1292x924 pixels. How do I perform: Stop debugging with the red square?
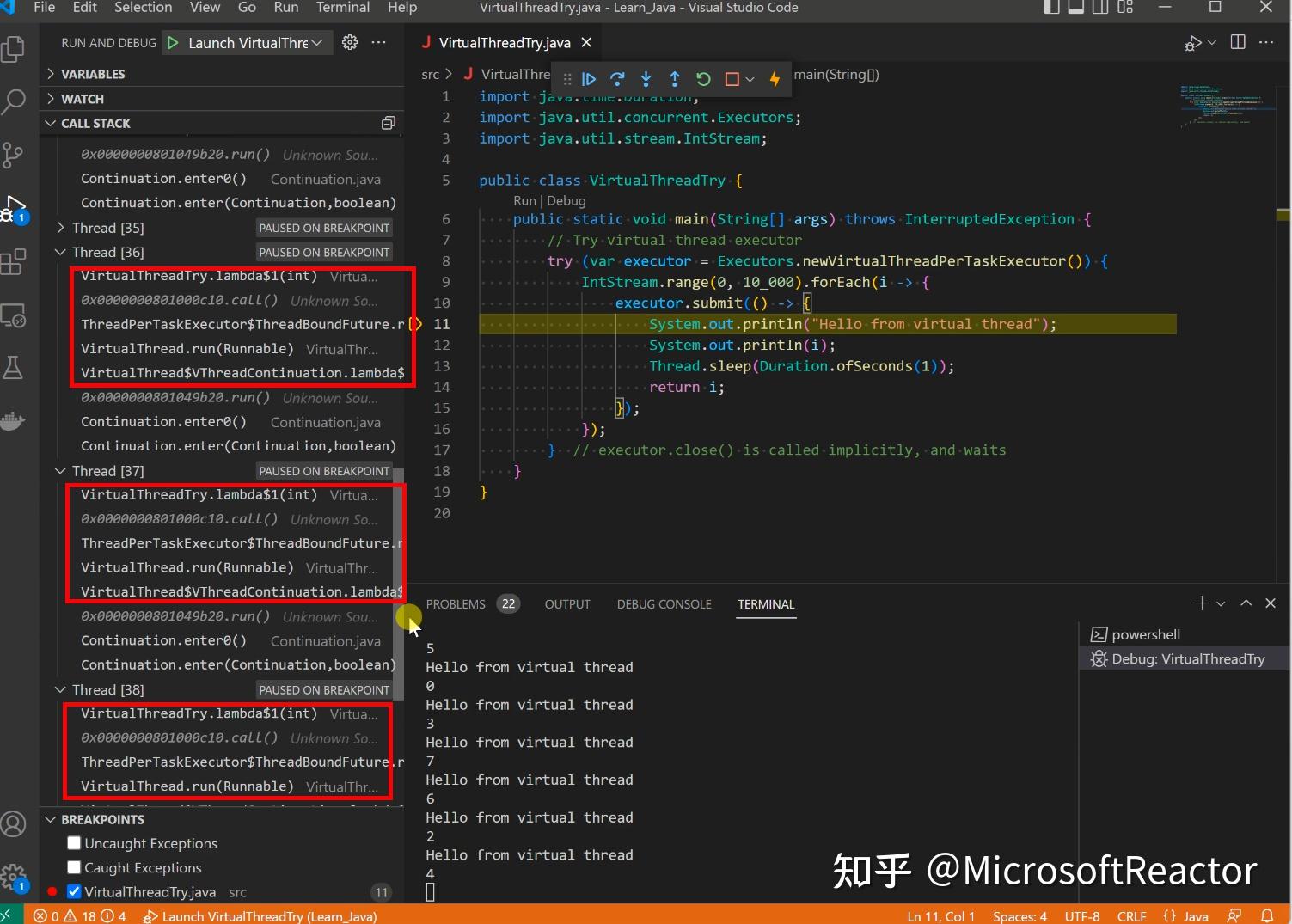tap(732, 79)
